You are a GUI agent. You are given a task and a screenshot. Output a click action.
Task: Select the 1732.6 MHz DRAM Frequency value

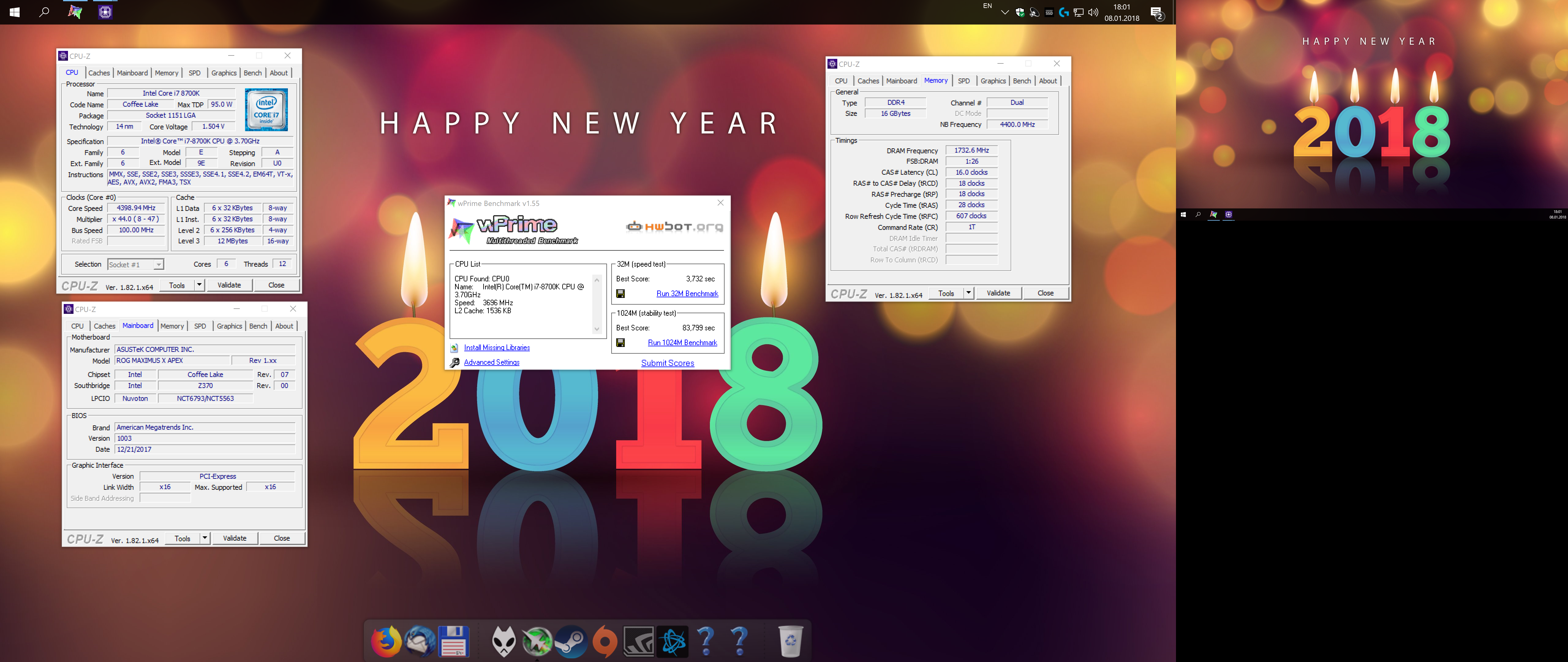(x=971, y=150)
